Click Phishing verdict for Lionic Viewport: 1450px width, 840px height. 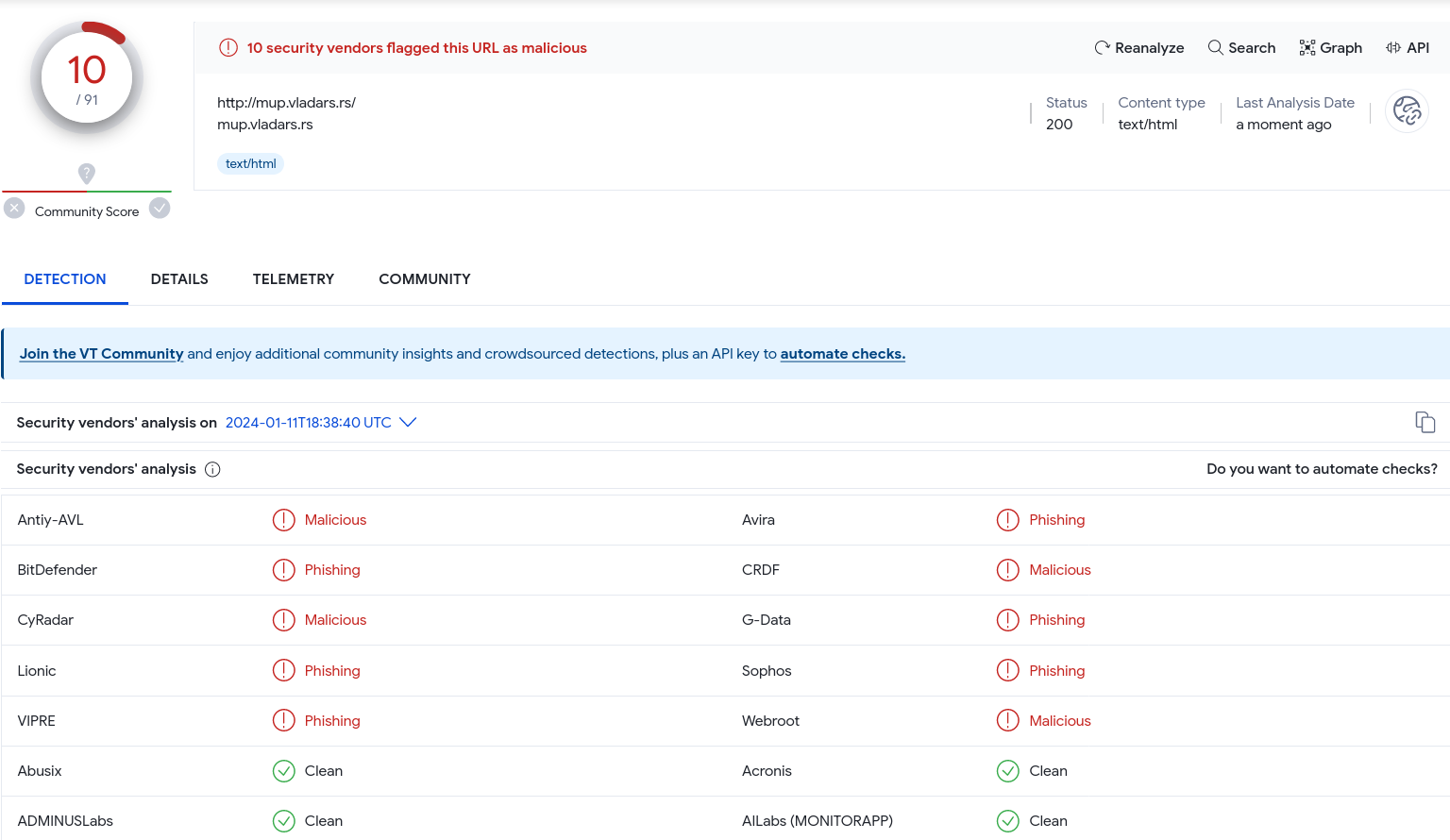[x=332, y=671]
